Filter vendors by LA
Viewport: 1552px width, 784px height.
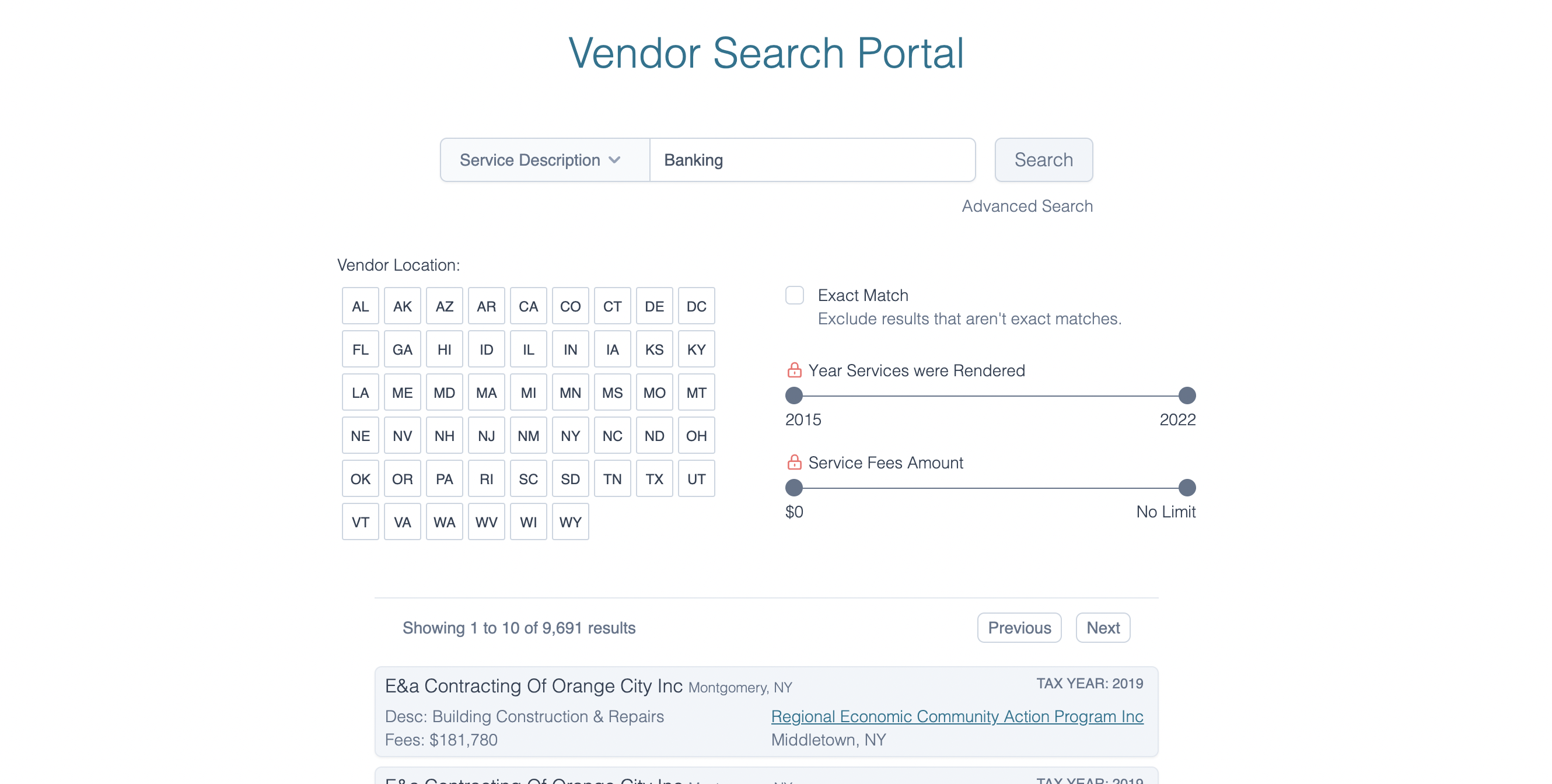[361, 393]
